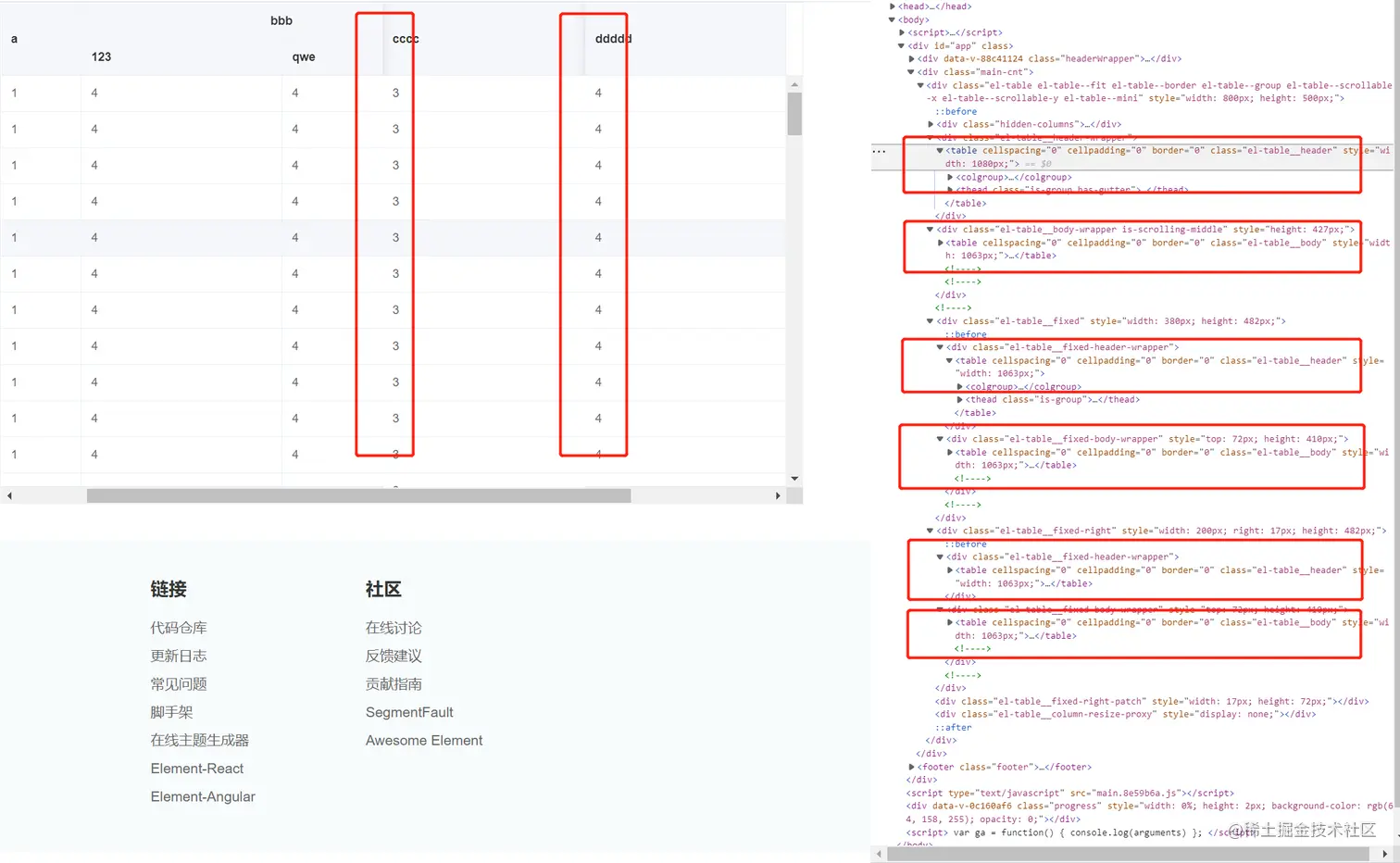The image size is (1400, 863).
Task: Expand the thead is-group node
Action: [x=960, y=400]
